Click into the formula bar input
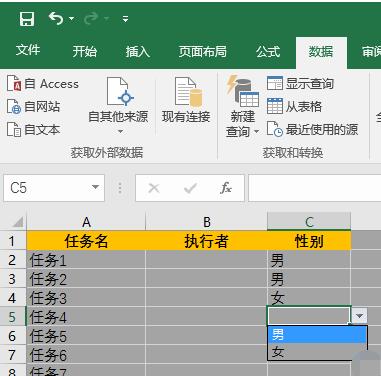The height and width of the screenshot is (376, 381). tap(315, 188)
